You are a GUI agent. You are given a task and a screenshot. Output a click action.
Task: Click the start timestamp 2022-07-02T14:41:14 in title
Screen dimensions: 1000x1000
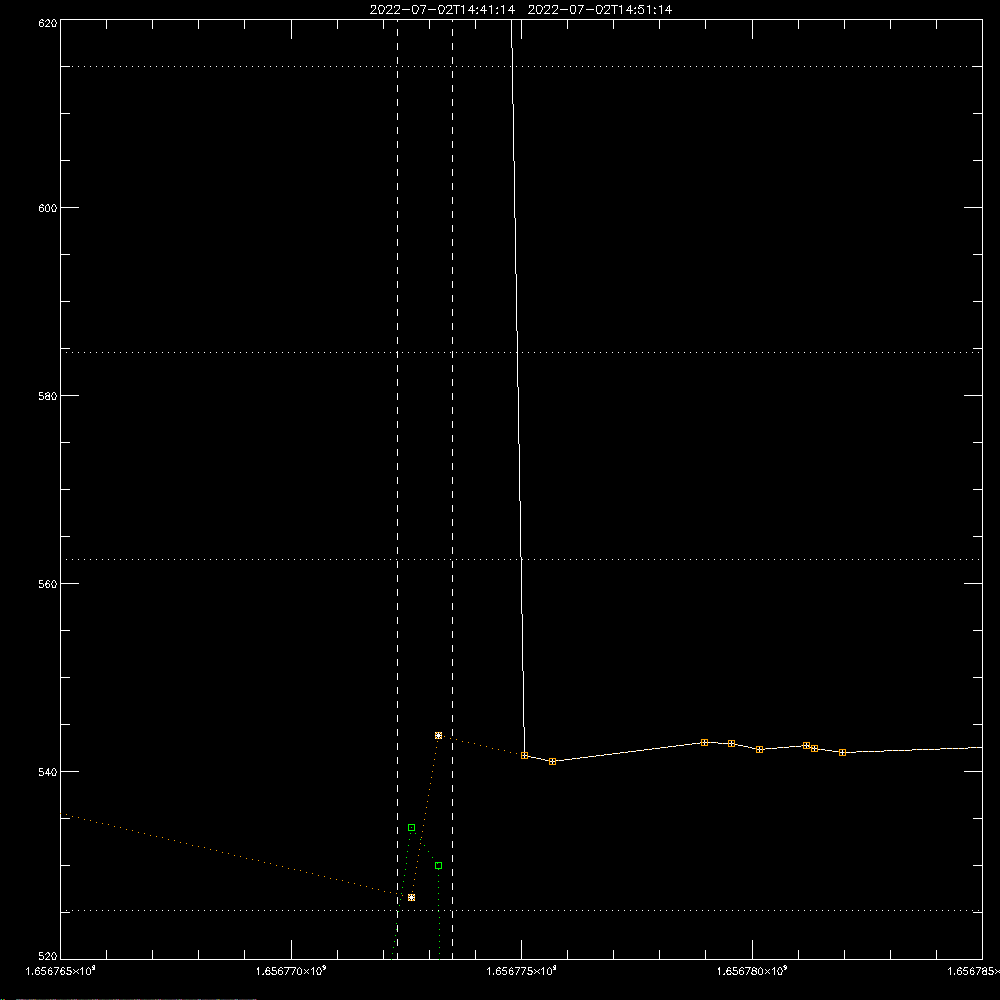tap(442, 10)
